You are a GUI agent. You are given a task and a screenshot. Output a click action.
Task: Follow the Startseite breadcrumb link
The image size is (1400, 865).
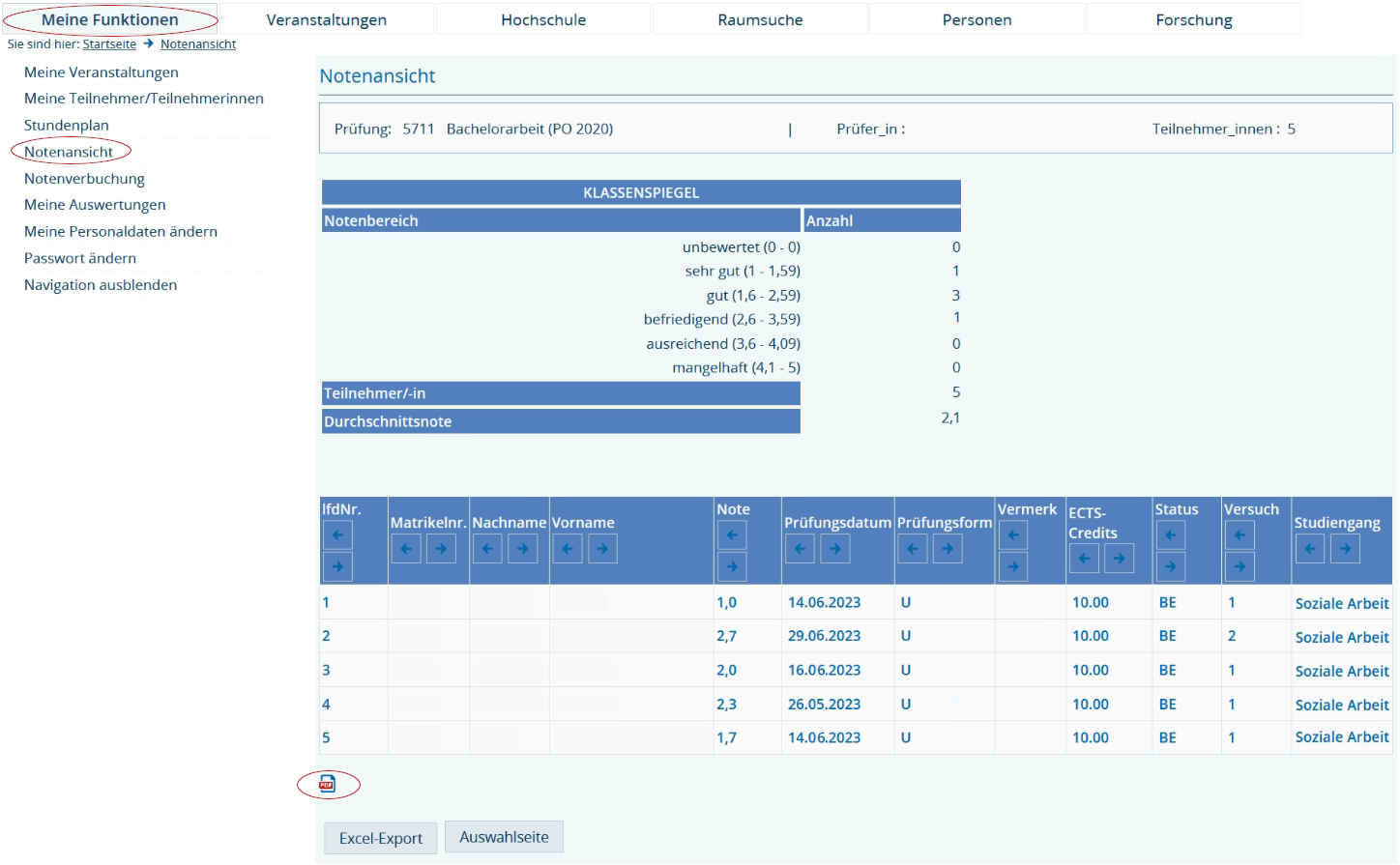pyautogui.click(x=109, y=44)
